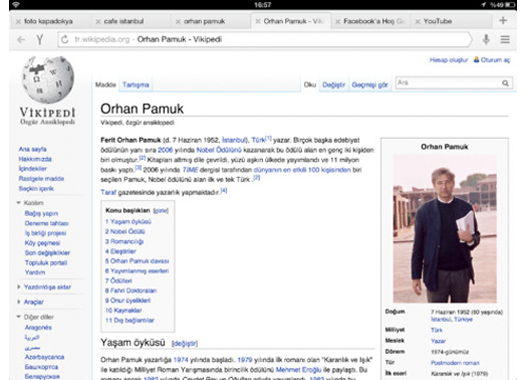Jump to 11 Dış bağlantılar in contents
Image resolution: width=525 pixels, height=380 pixels.
tap(130, 320)
